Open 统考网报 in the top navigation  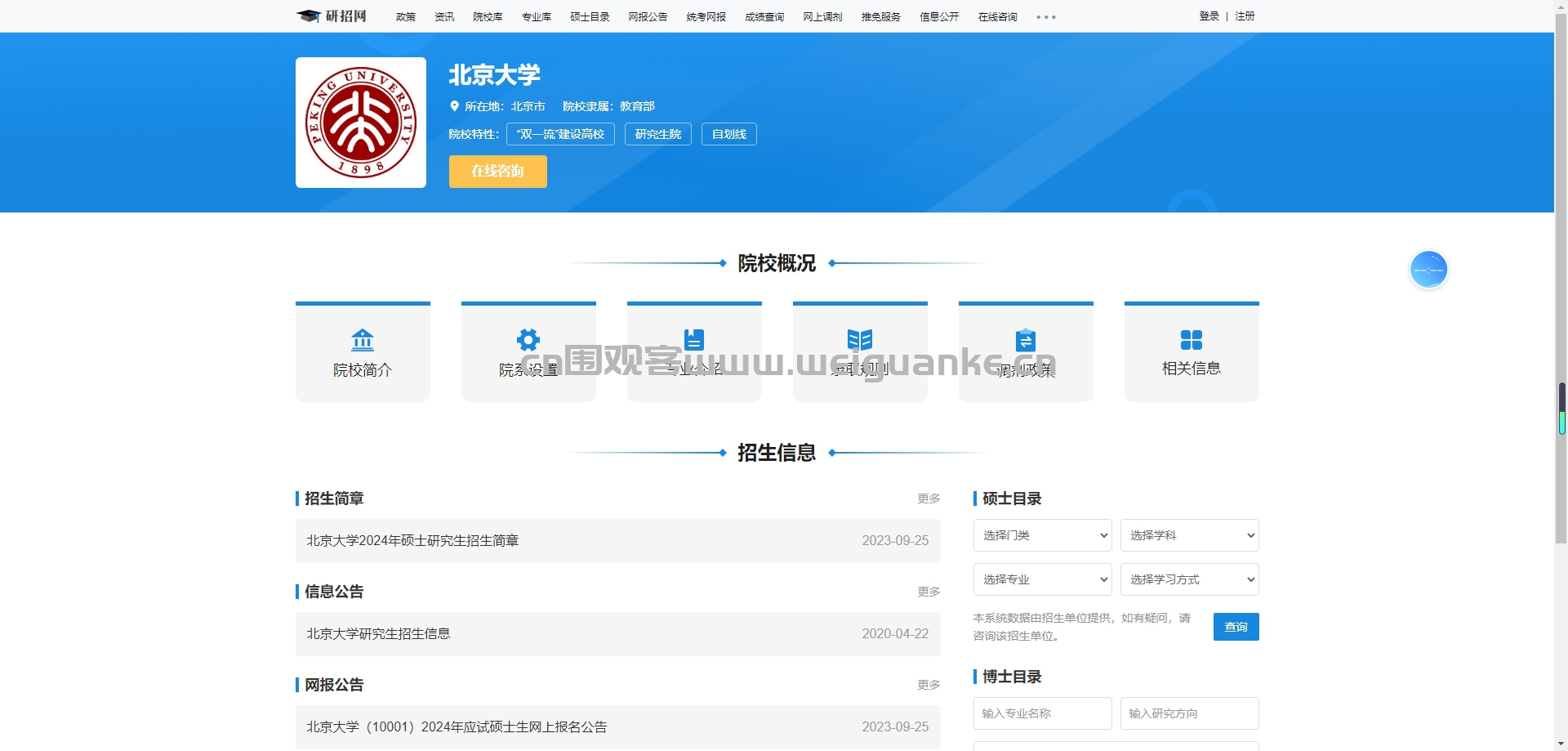tap(706, 16)
